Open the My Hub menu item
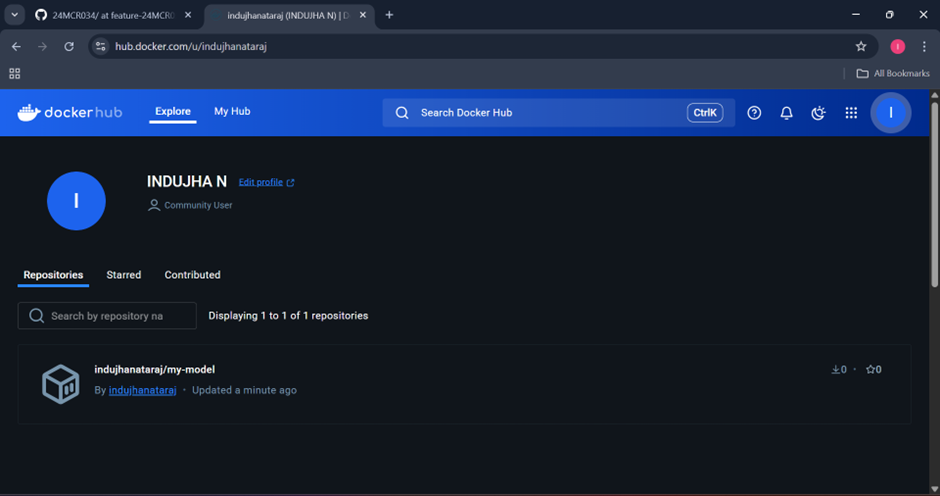The image size is (940, 496). (232, 112)
